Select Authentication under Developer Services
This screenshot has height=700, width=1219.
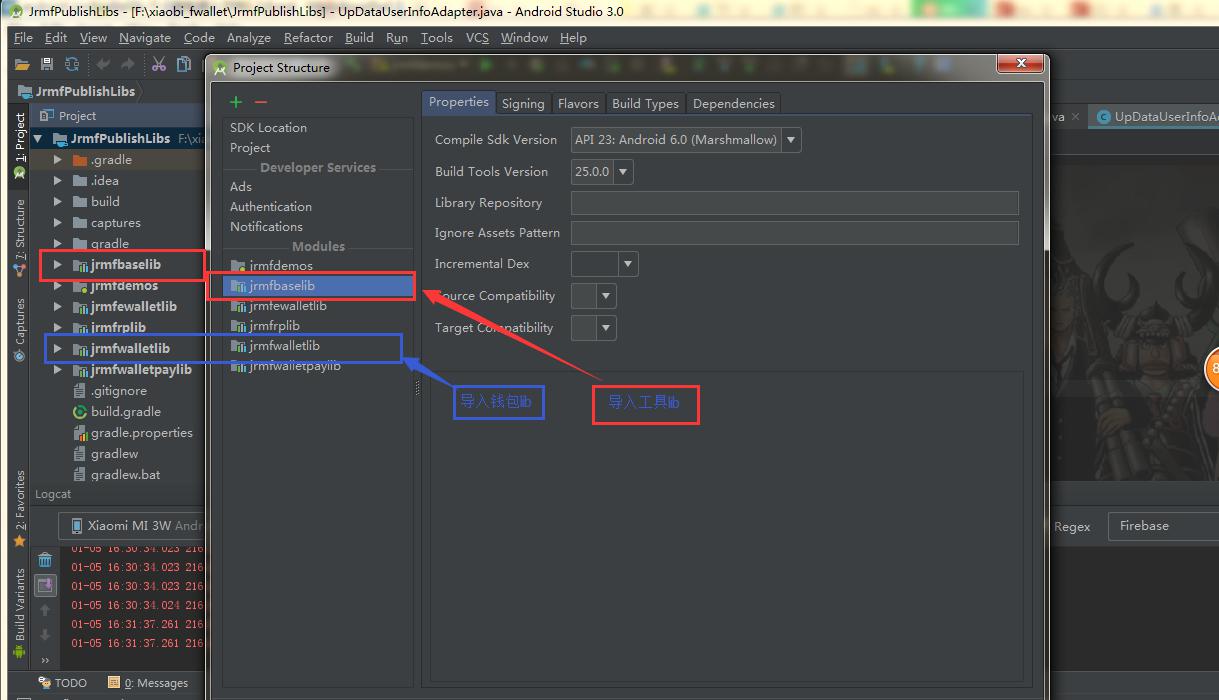point(271,207)
